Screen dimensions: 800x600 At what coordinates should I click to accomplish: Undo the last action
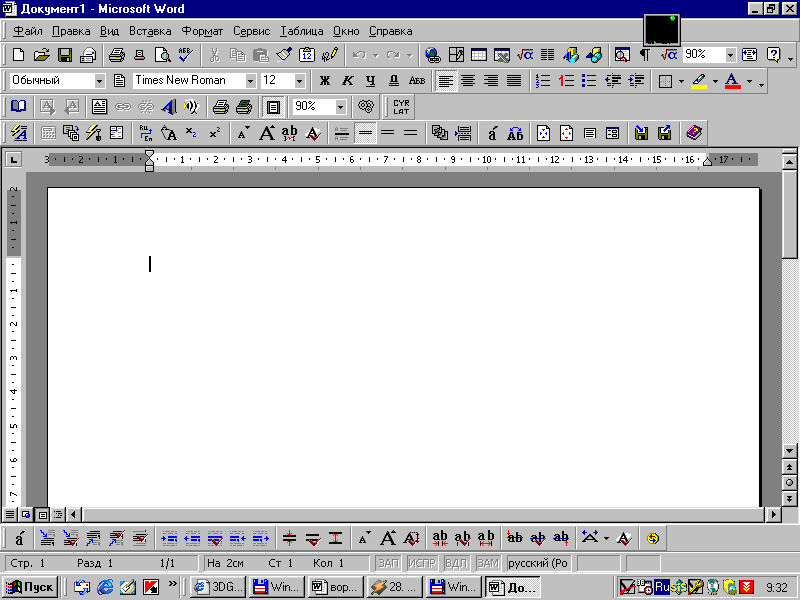359,55
